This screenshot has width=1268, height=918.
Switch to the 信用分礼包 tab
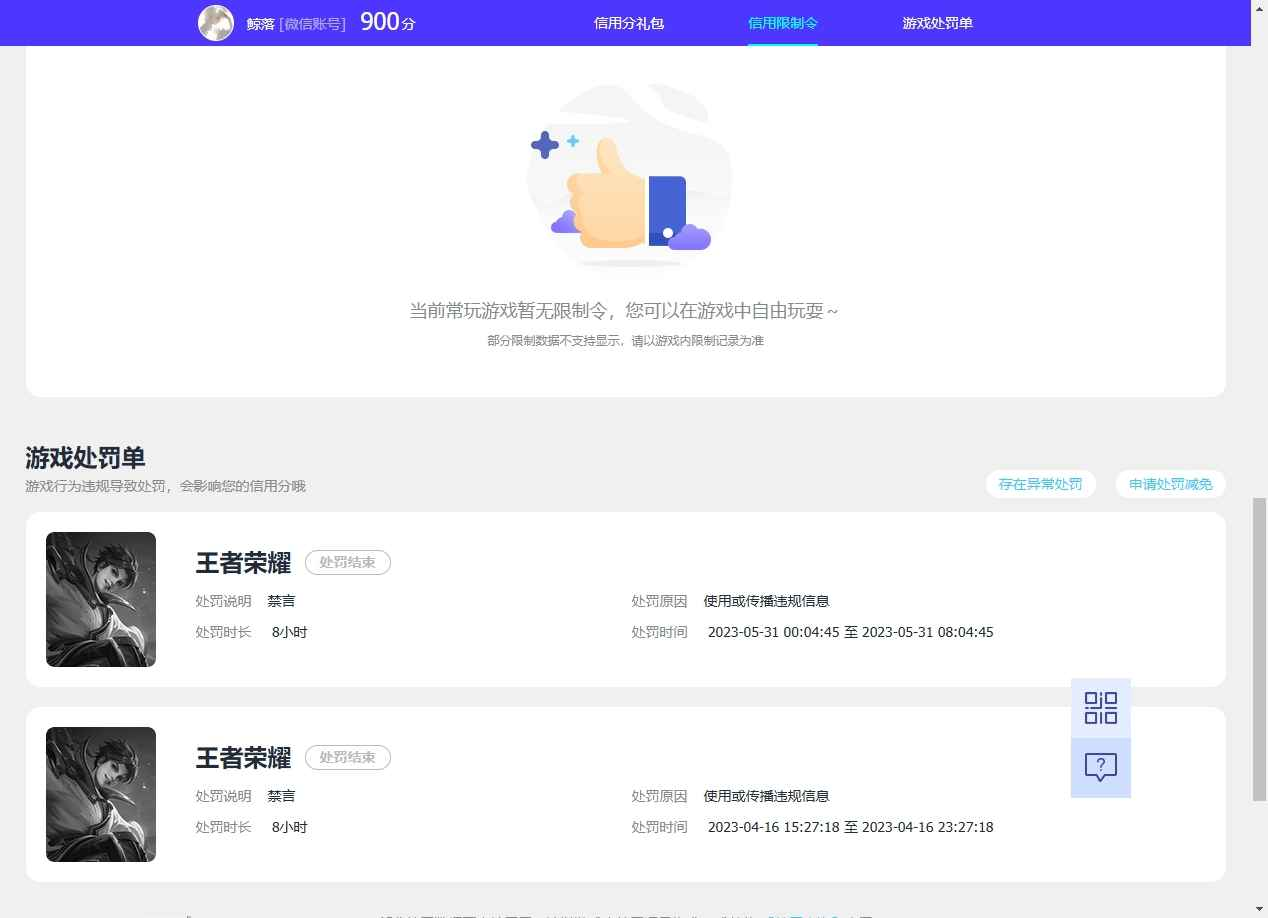point(629,23)
